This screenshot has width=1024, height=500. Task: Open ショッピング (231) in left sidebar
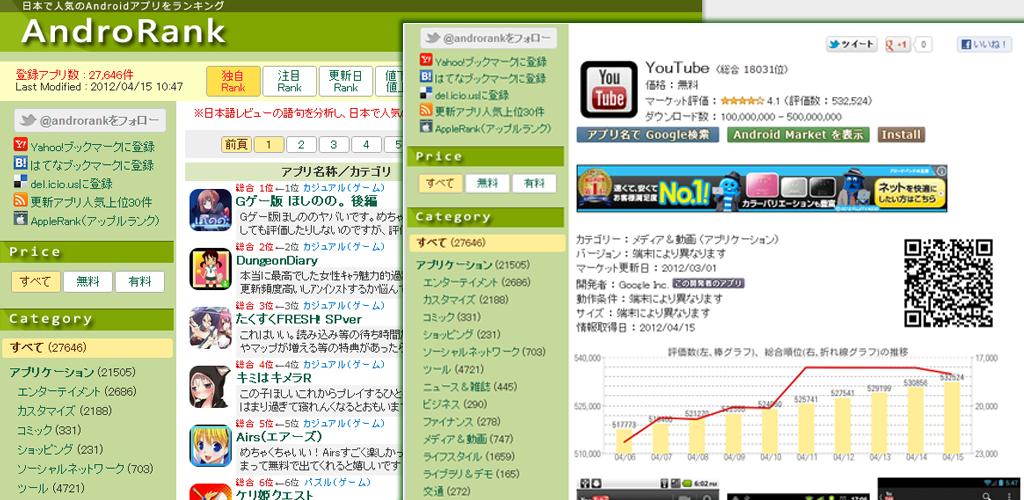60,450
